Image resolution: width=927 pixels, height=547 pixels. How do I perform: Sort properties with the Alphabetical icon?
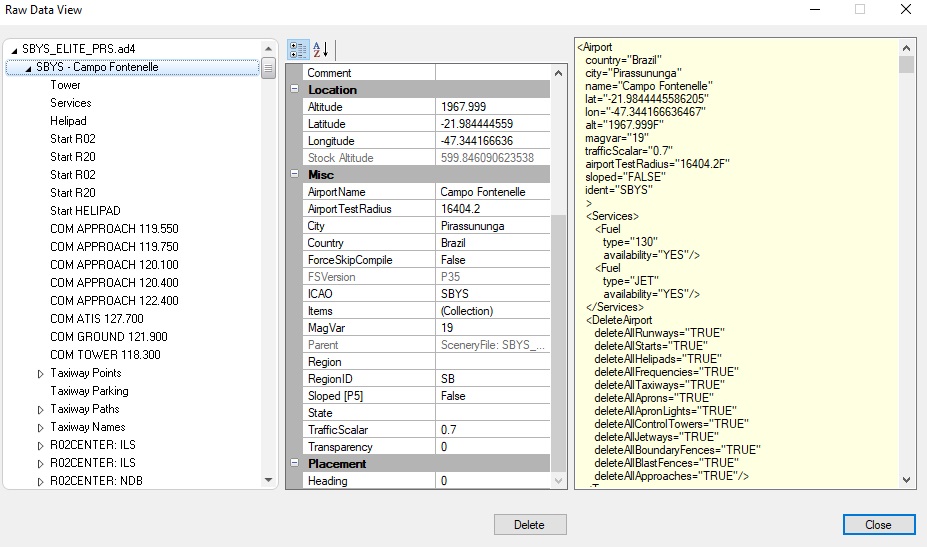320,49
